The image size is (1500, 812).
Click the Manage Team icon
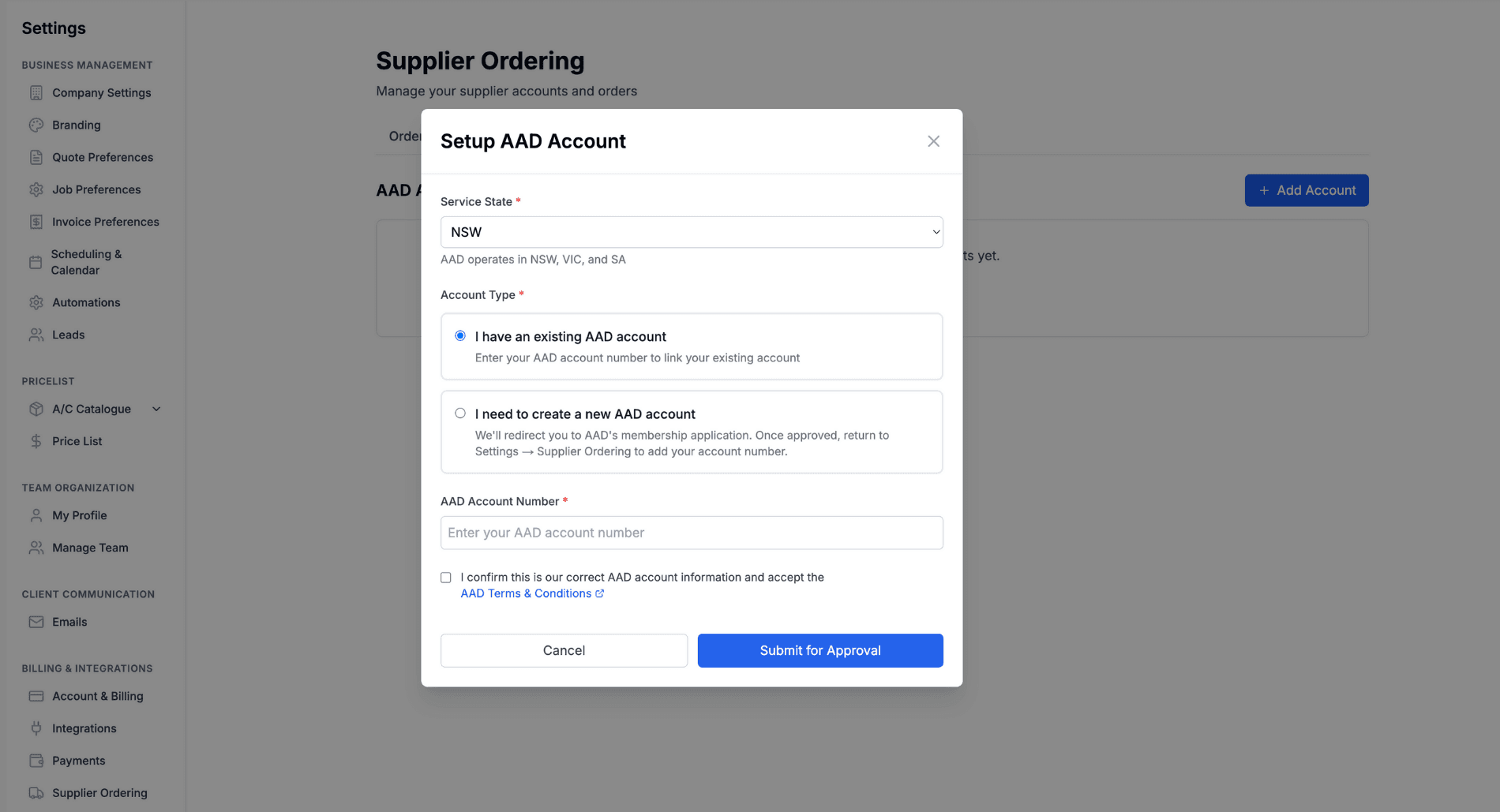[36, 548]
